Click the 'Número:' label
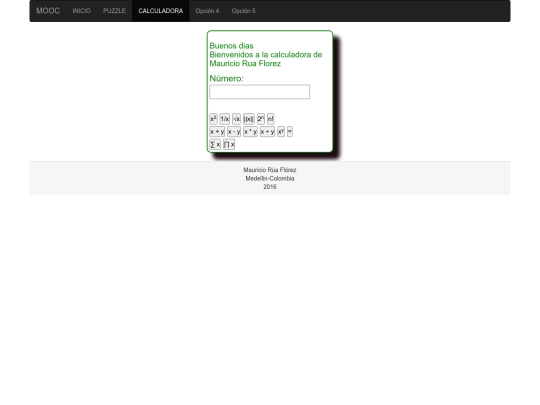The height and width of the screenshot is (405, 540). click(226, 79)
